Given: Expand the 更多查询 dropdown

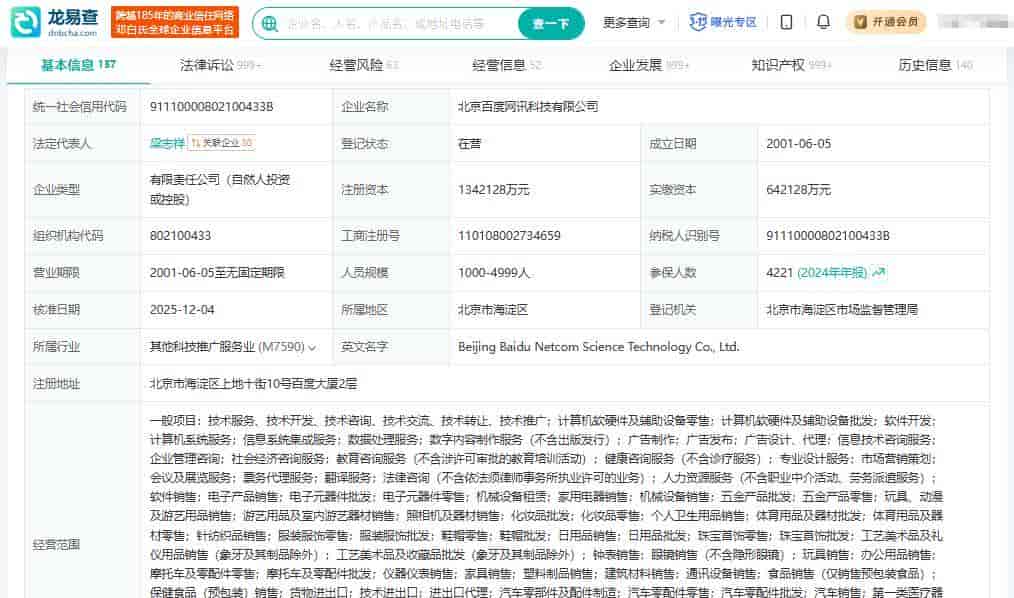Looking at the screenshot, I should click(634, 23).
